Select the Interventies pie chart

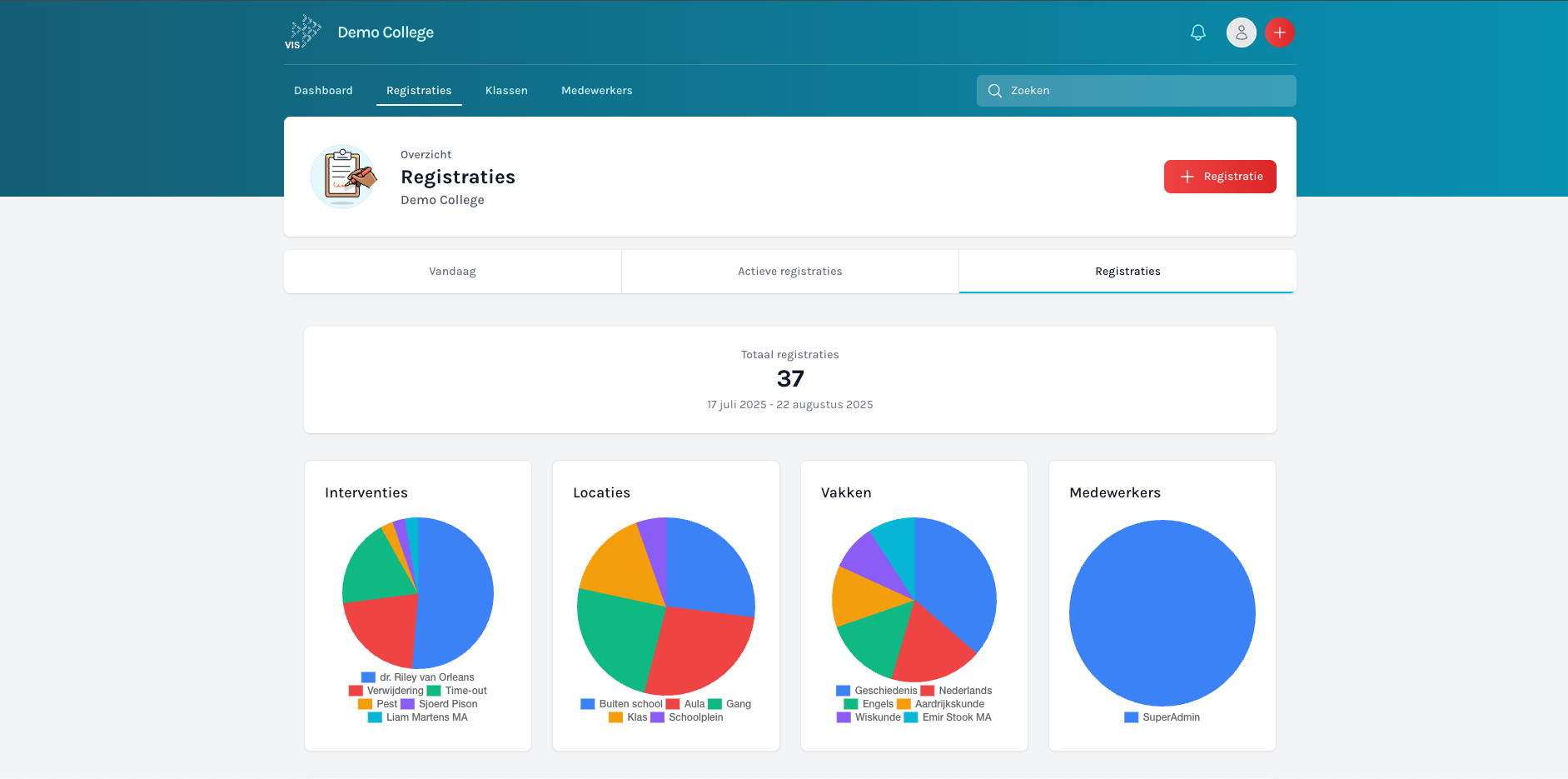(x=417, y=592)
